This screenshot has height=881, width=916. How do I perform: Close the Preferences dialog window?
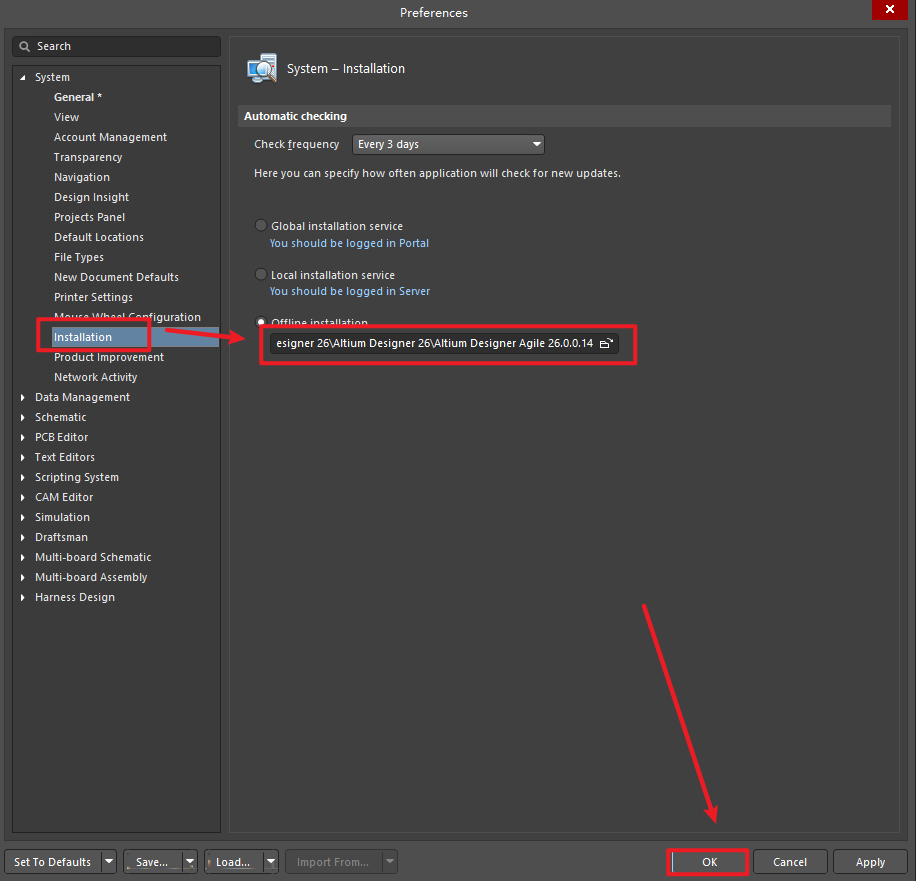coord(888,12)
